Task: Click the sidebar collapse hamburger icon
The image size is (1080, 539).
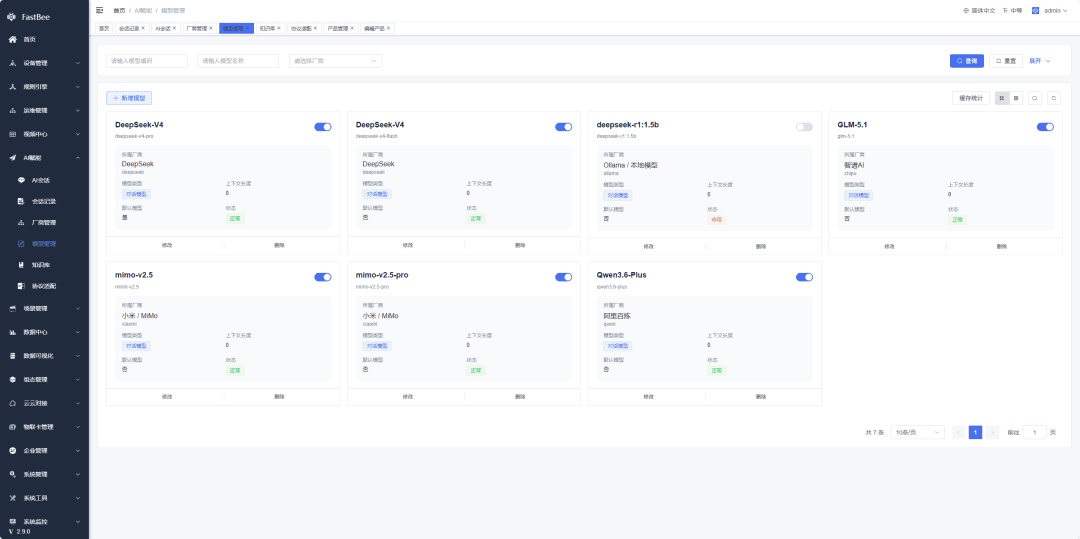Action: click(x=100, y=10)
